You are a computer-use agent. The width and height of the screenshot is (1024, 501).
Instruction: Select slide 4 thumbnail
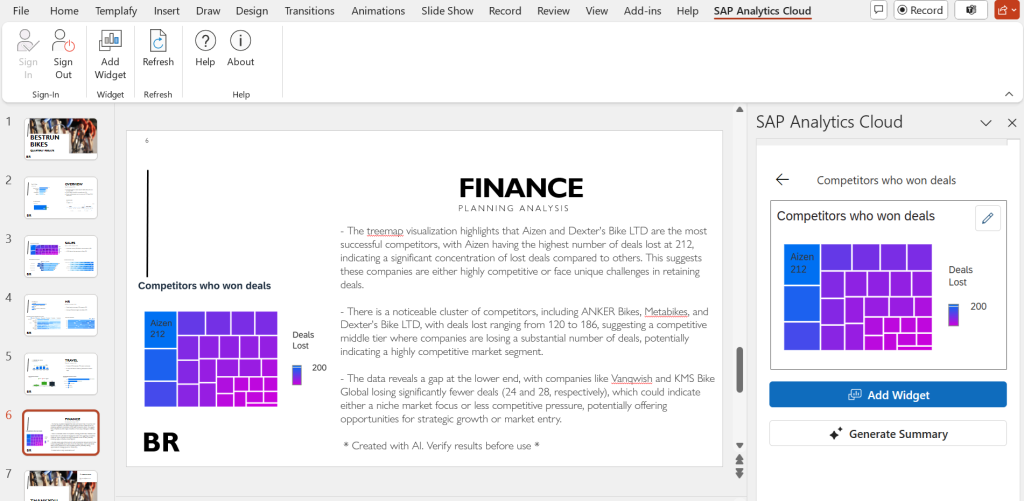pos(61,315)
